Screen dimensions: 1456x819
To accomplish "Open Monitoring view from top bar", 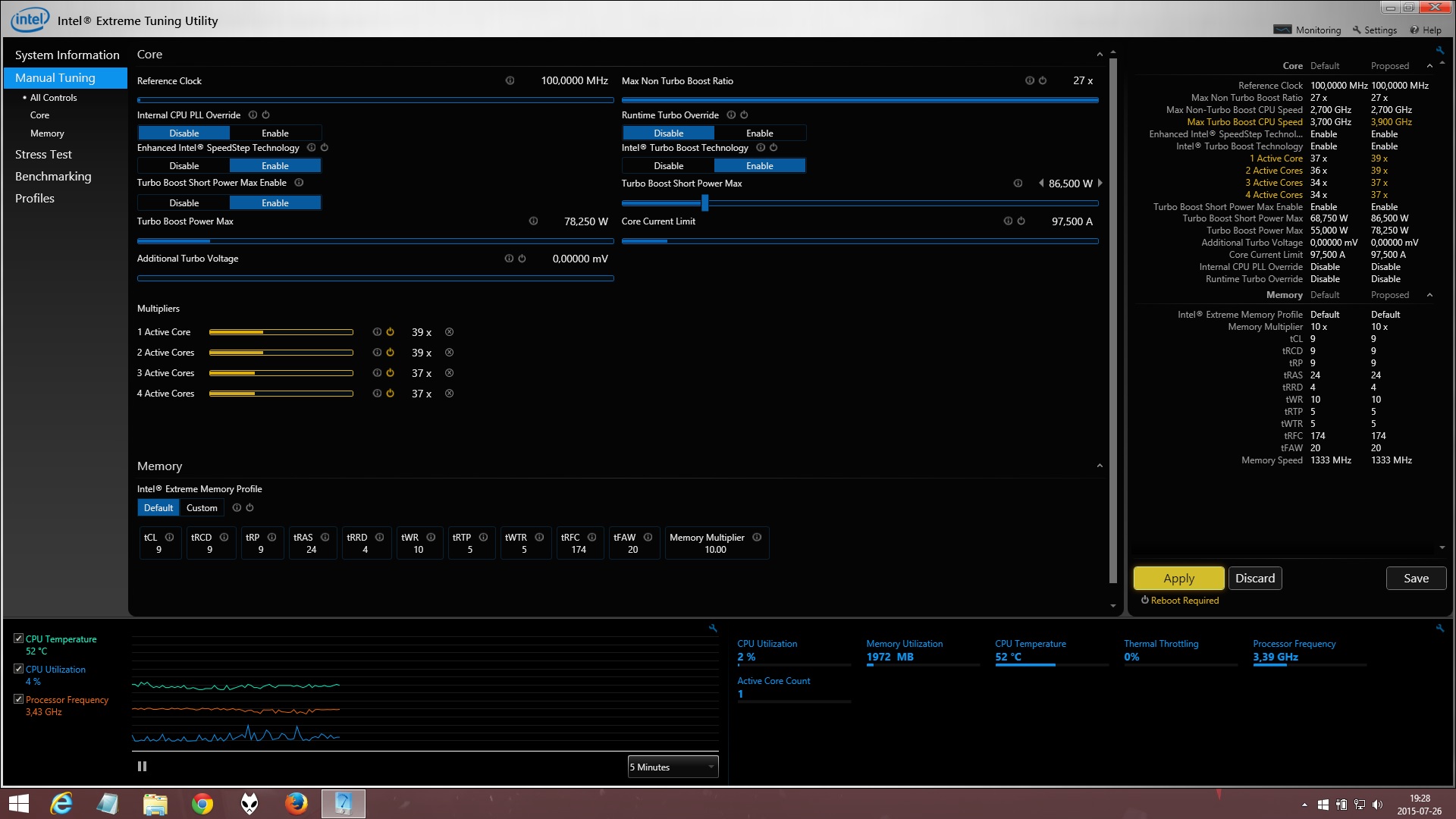I will [1307, 30].
